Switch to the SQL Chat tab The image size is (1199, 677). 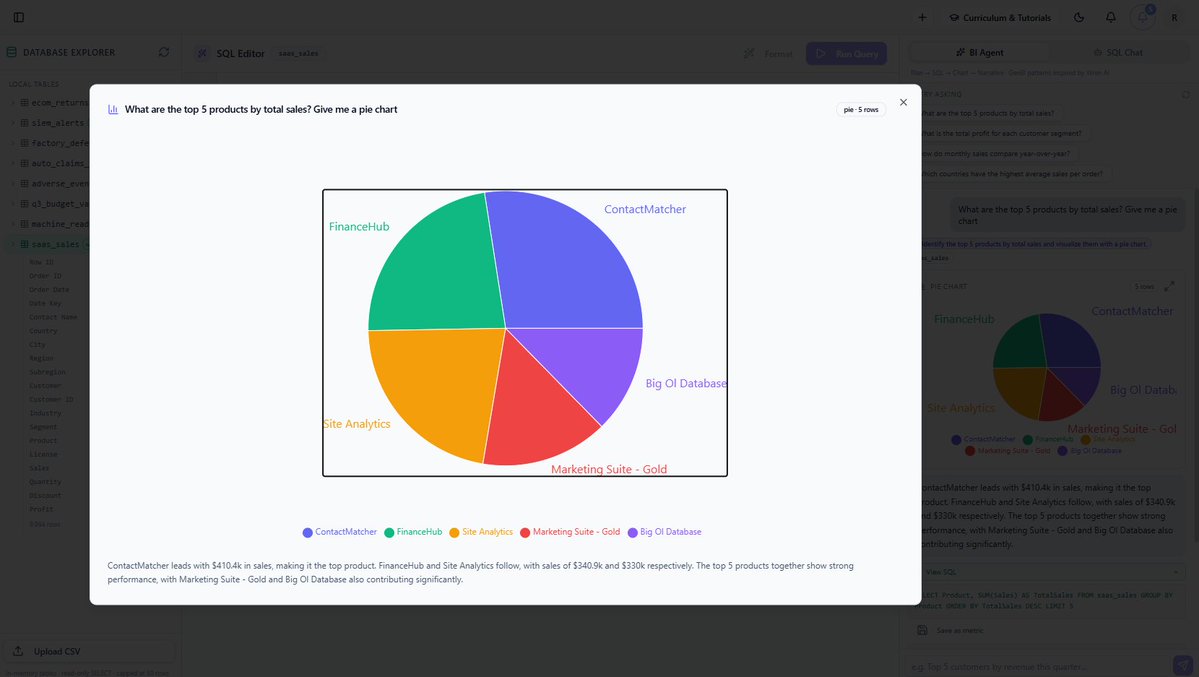tap(1118, 53)
